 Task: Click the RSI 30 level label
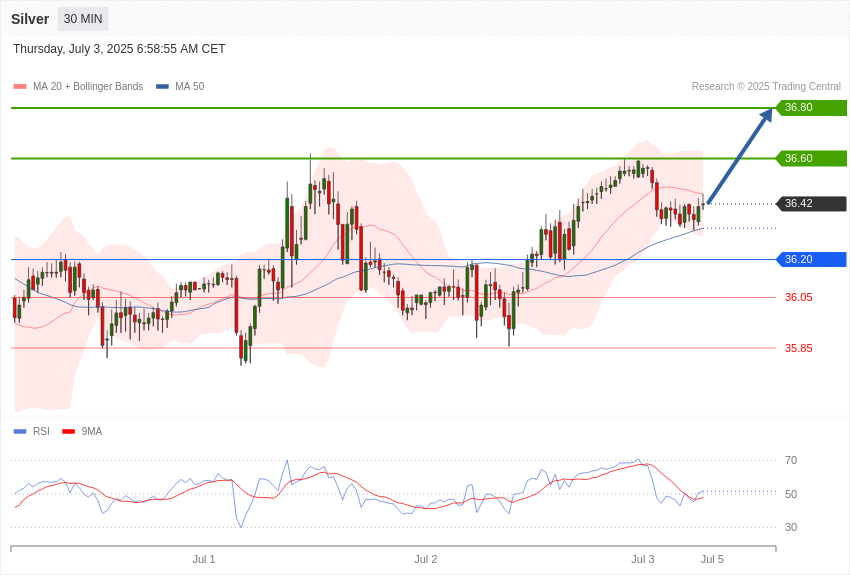pyautogui.click(x=791, y=527)
